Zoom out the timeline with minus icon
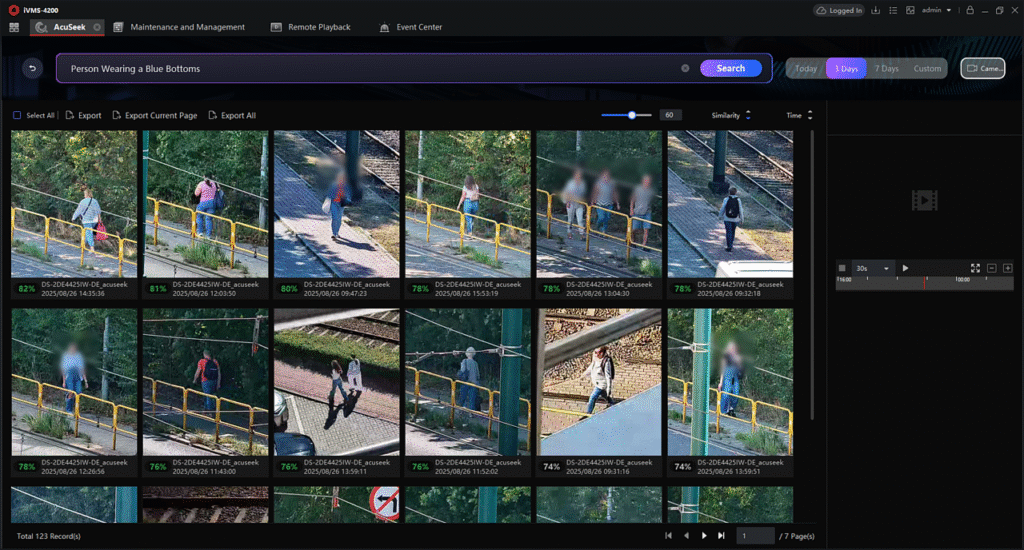Screen dimensions: 1024x550 (x=992, y=268)
